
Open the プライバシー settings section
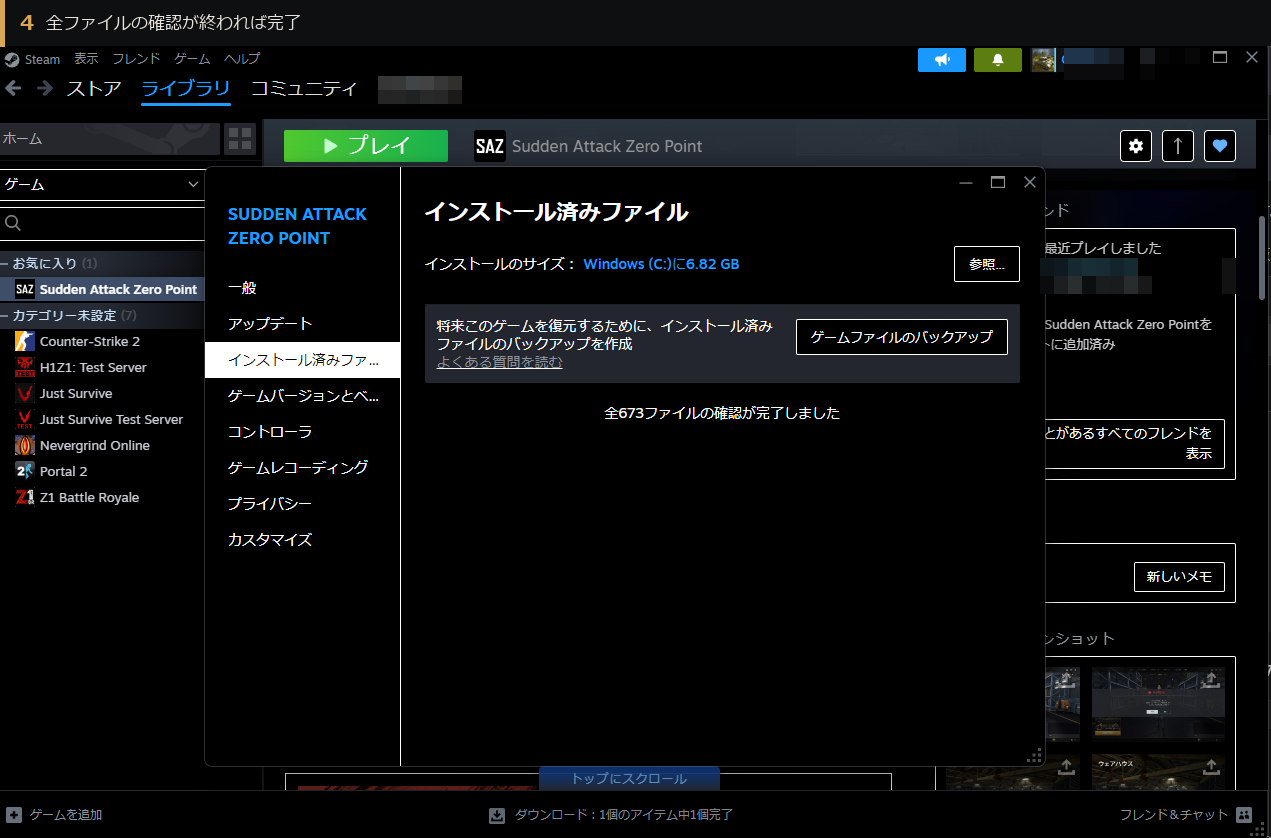(302, 504)
